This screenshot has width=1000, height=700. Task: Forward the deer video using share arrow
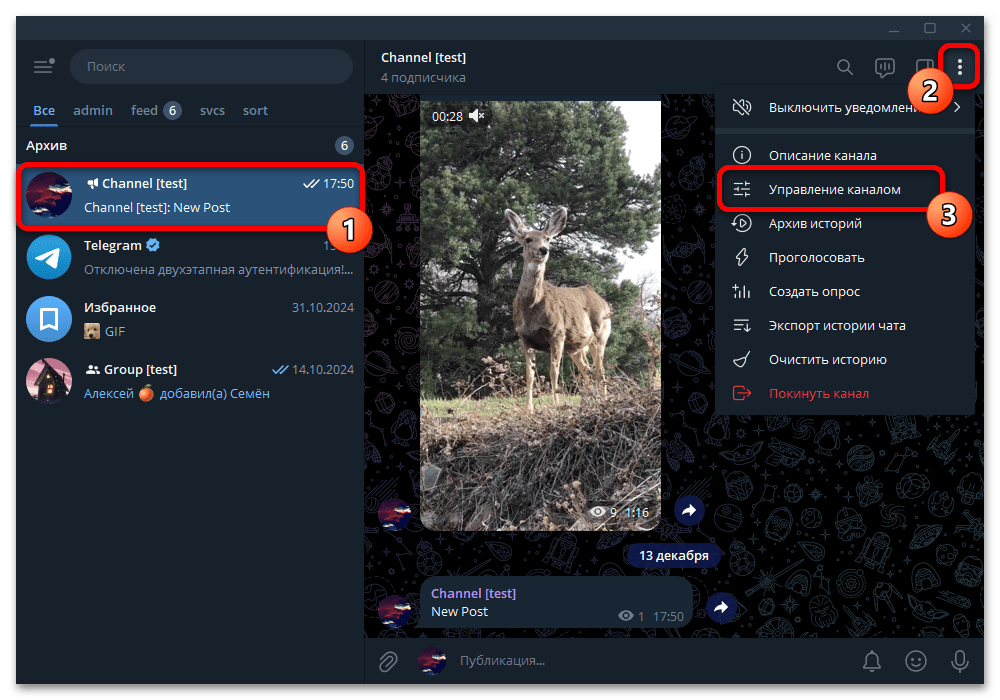[689, 510]
